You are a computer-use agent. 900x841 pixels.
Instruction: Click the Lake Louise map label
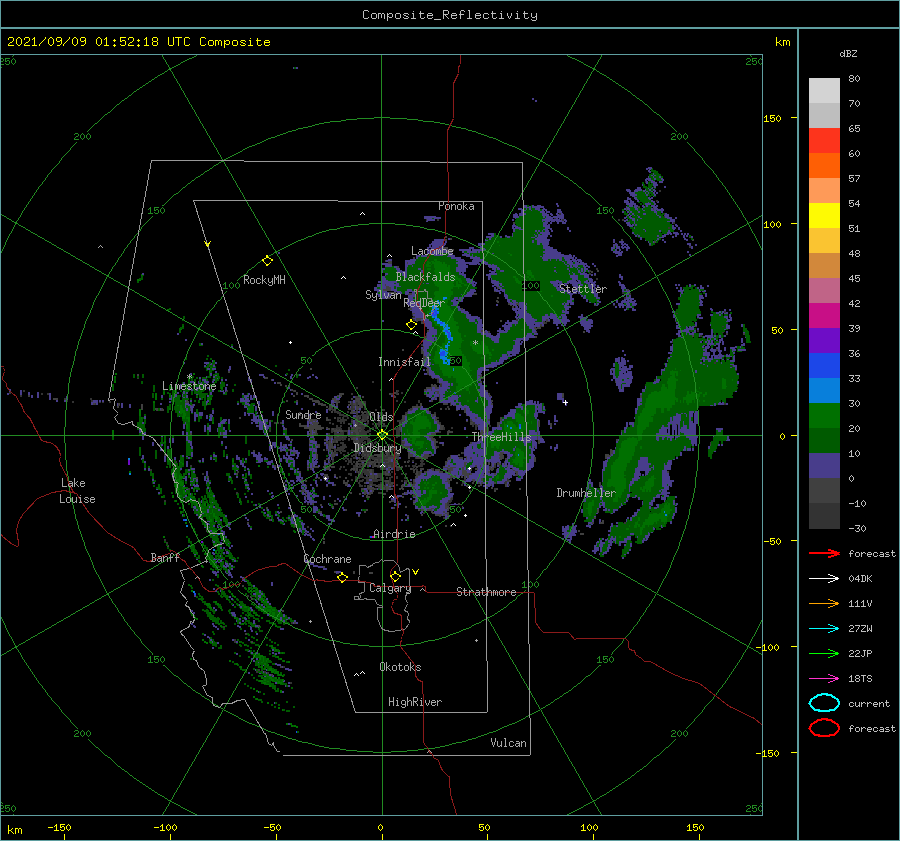click(x=77, y=491)
